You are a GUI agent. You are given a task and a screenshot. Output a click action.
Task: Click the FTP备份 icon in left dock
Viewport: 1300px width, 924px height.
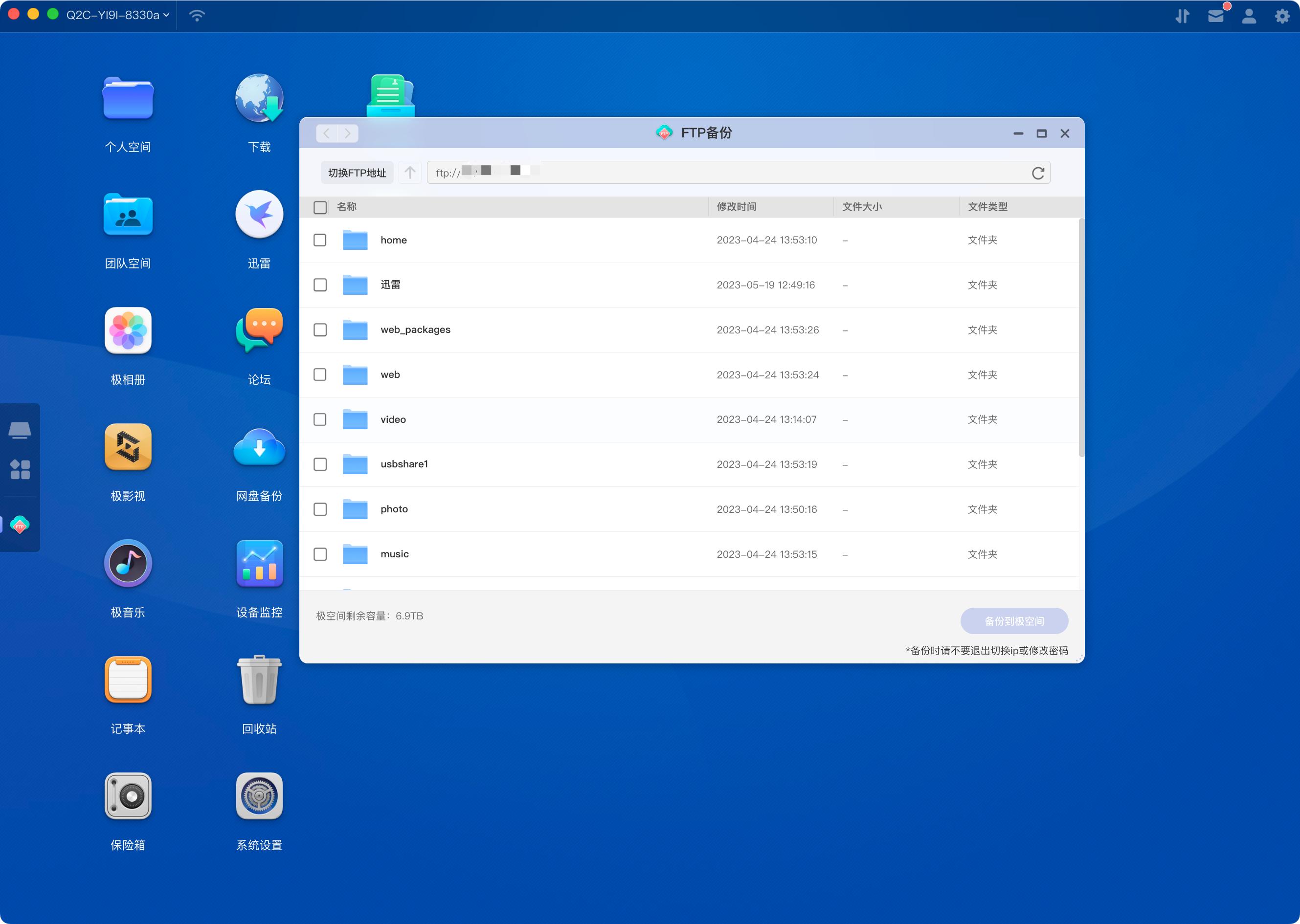click(x=20, y=525)
